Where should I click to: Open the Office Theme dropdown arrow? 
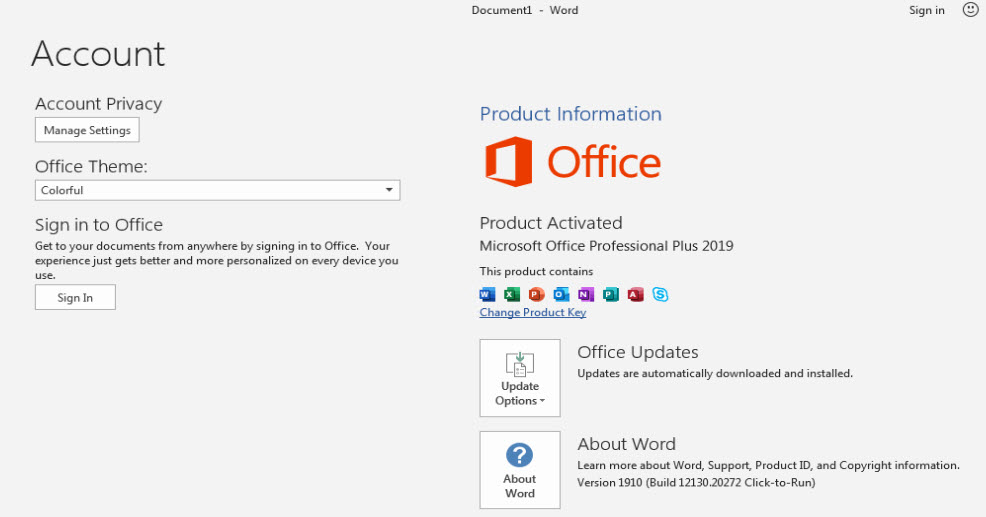tap(389, 190)
